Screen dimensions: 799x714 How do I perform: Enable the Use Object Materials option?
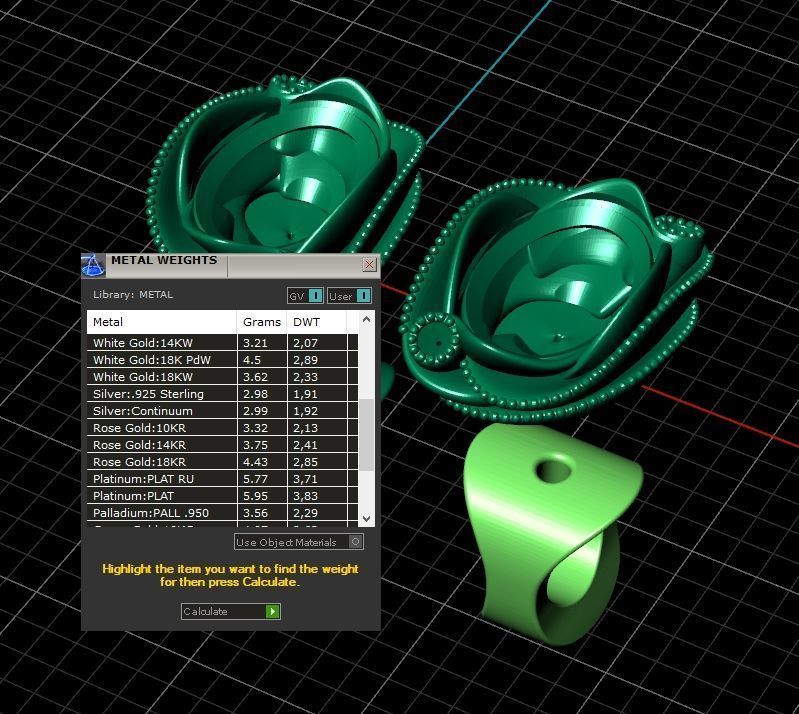[299, 542]
